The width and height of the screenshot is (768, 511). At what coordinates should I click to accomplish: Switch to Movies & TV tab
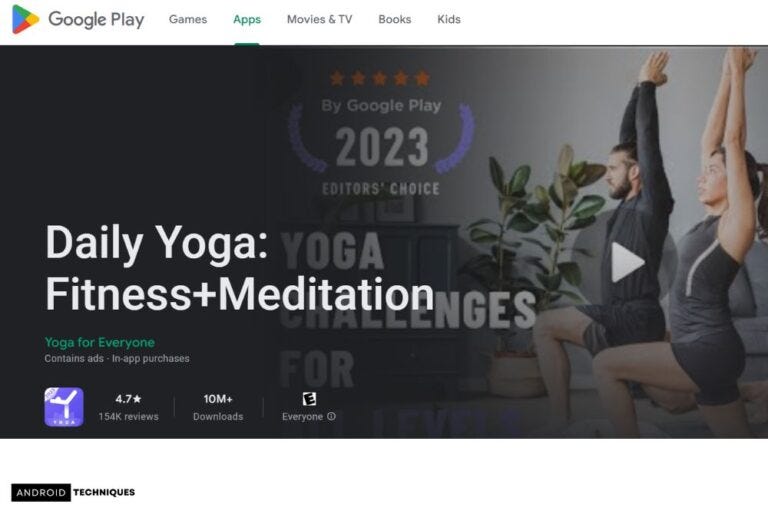(319, 20)
